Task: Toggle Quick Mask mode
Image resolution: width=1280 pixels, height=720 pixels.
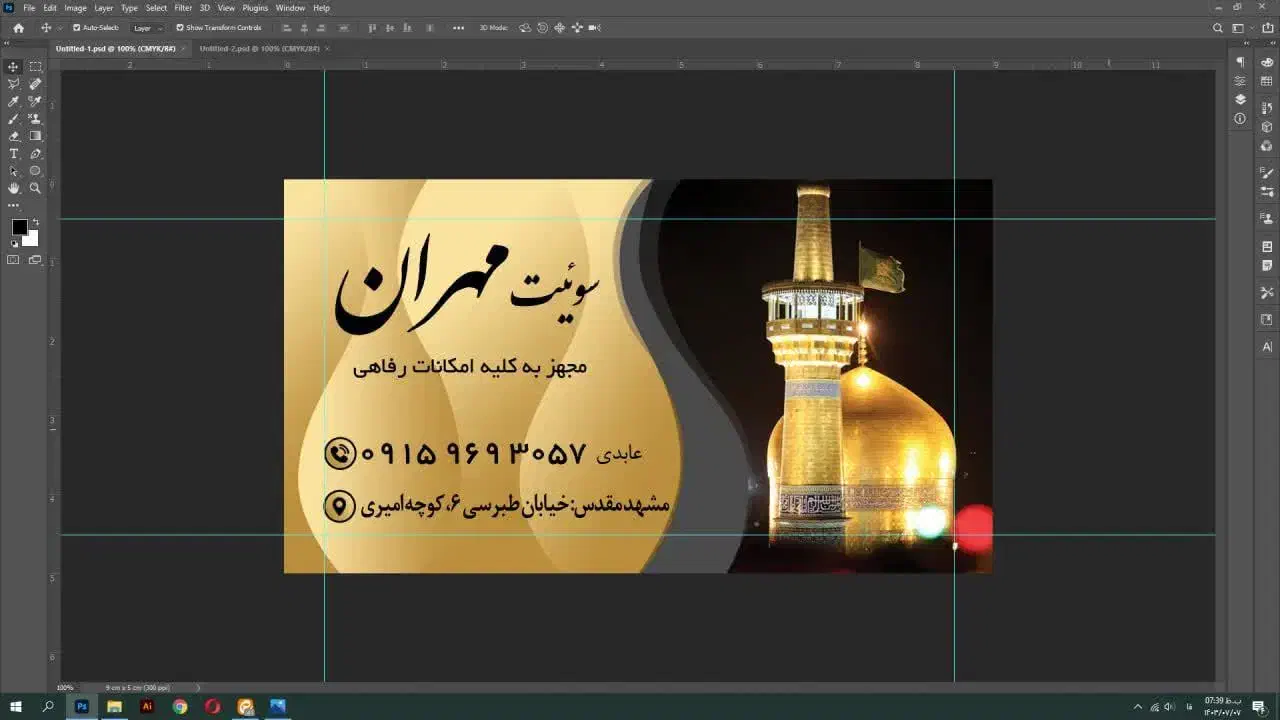Action: [14, 260]
